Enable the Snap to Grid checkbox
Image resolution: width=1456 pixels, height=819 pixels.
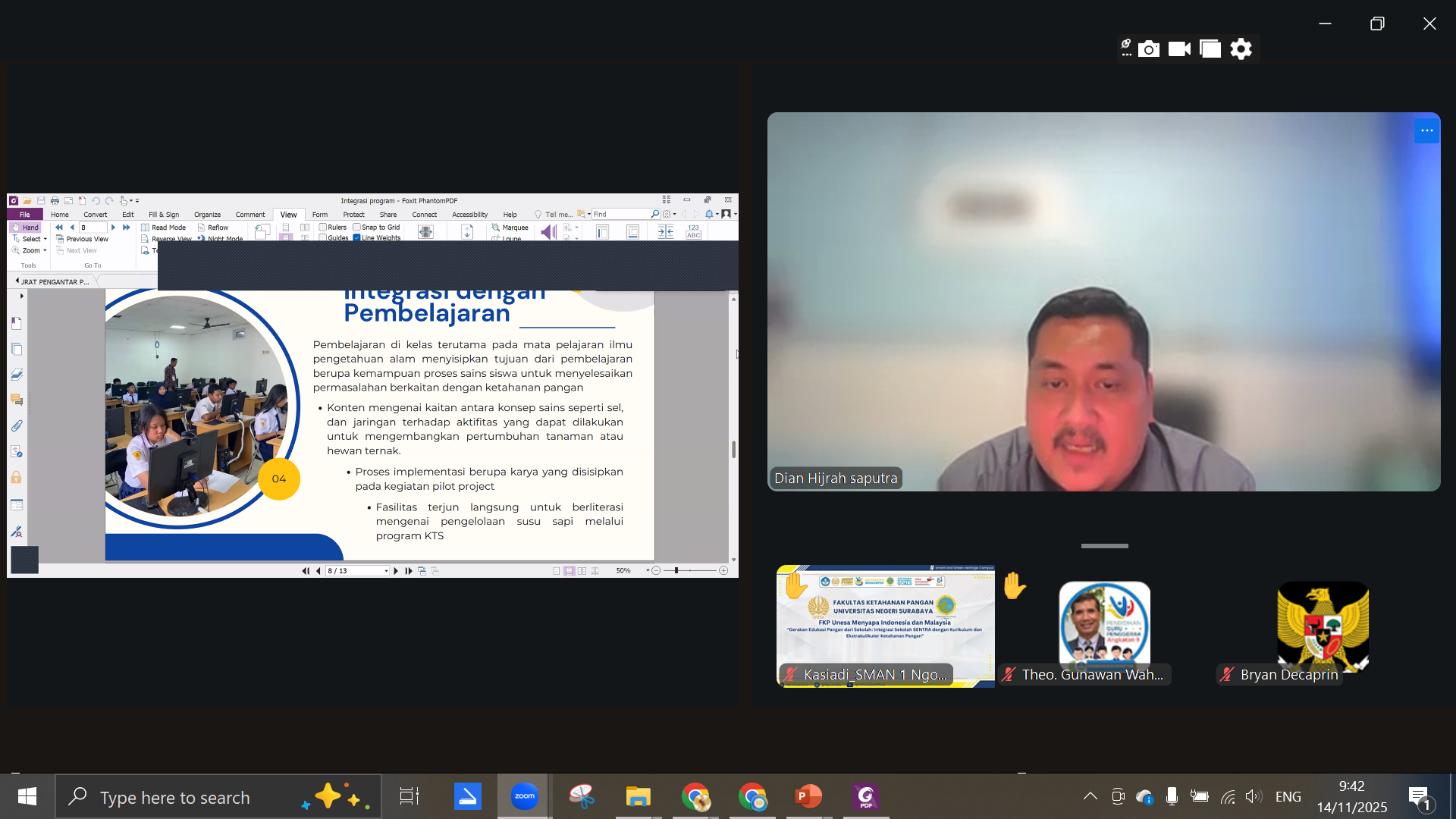pyautogui.click(x=356, y=227)
